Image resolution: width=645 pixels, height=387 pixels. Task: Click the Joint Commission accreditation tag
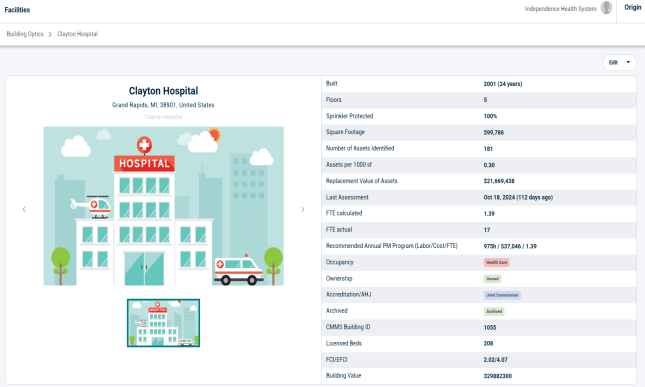pos(502,295)
